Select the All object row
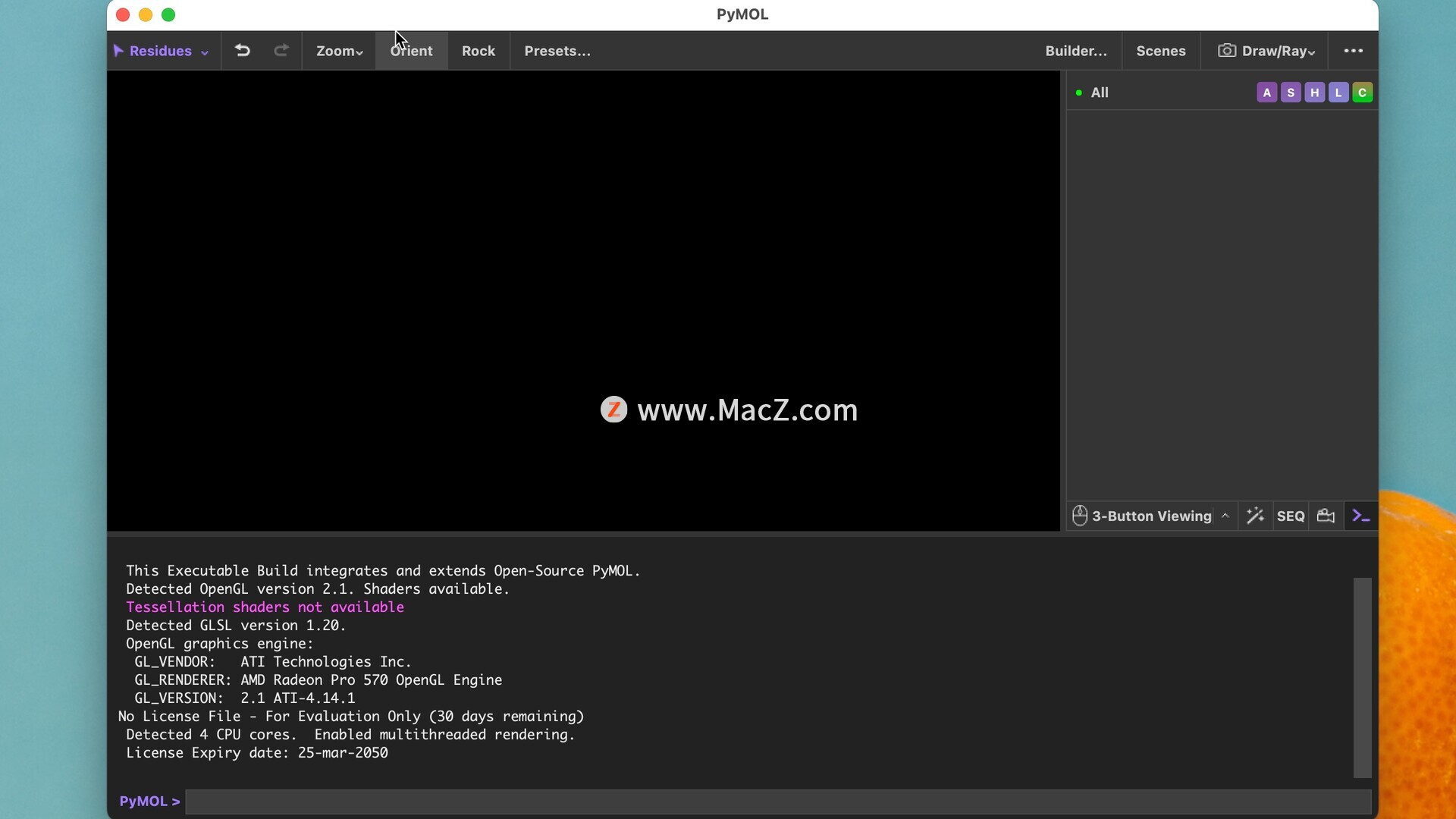 pyautogui.click(x=1222, y=93)
